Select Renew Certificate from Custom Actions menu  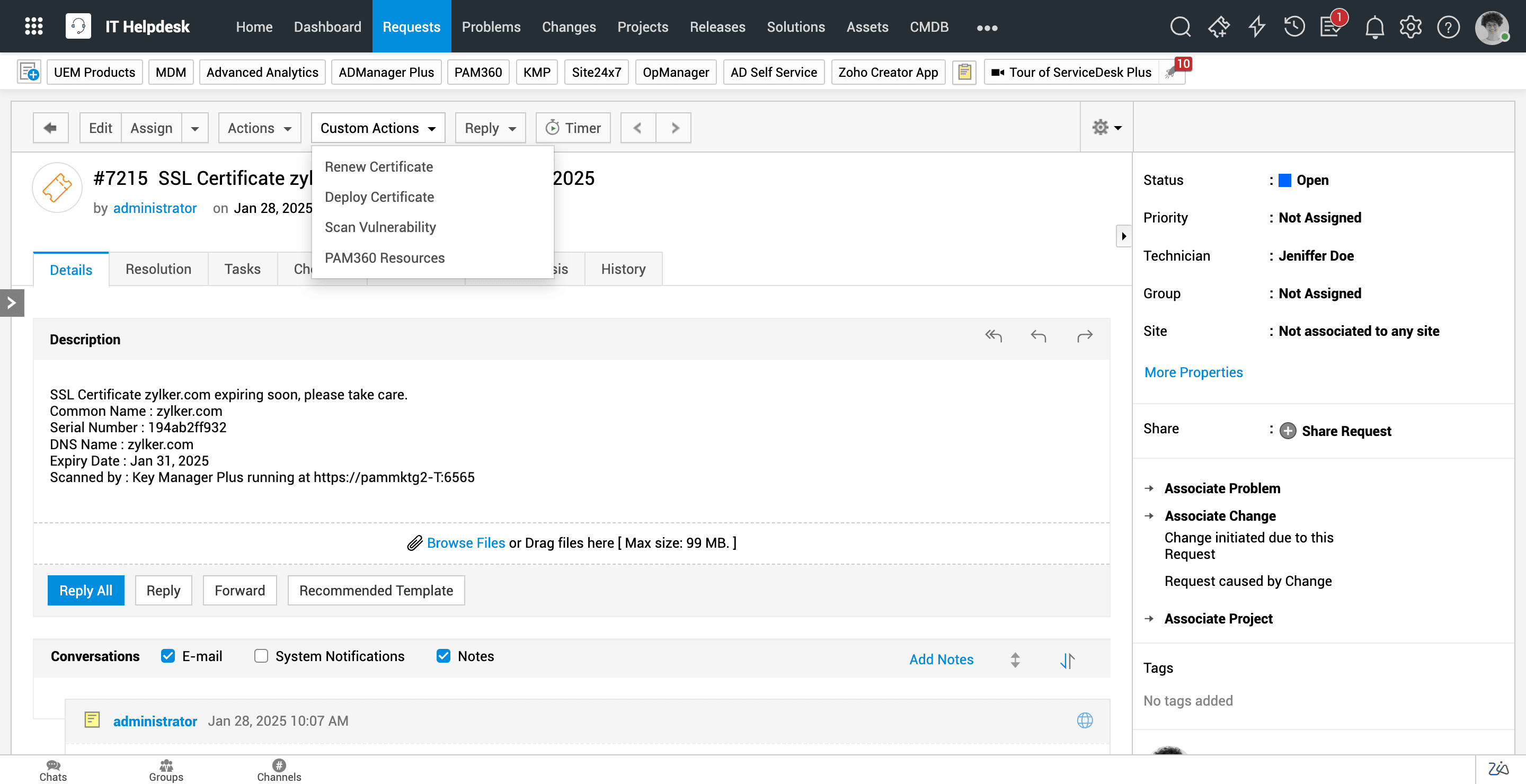[378, 167]
